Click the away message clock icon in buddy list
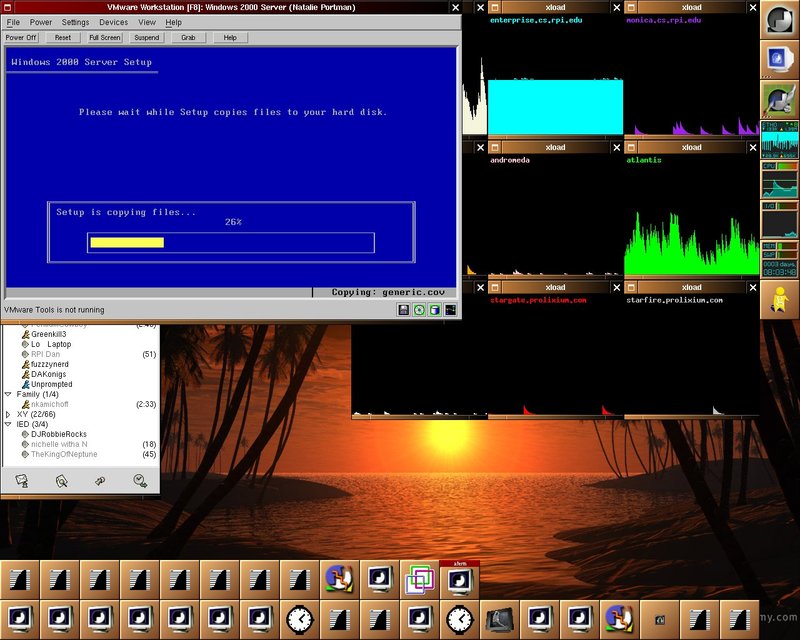Viewport: 800px width, 640px height. pos(138,481)
